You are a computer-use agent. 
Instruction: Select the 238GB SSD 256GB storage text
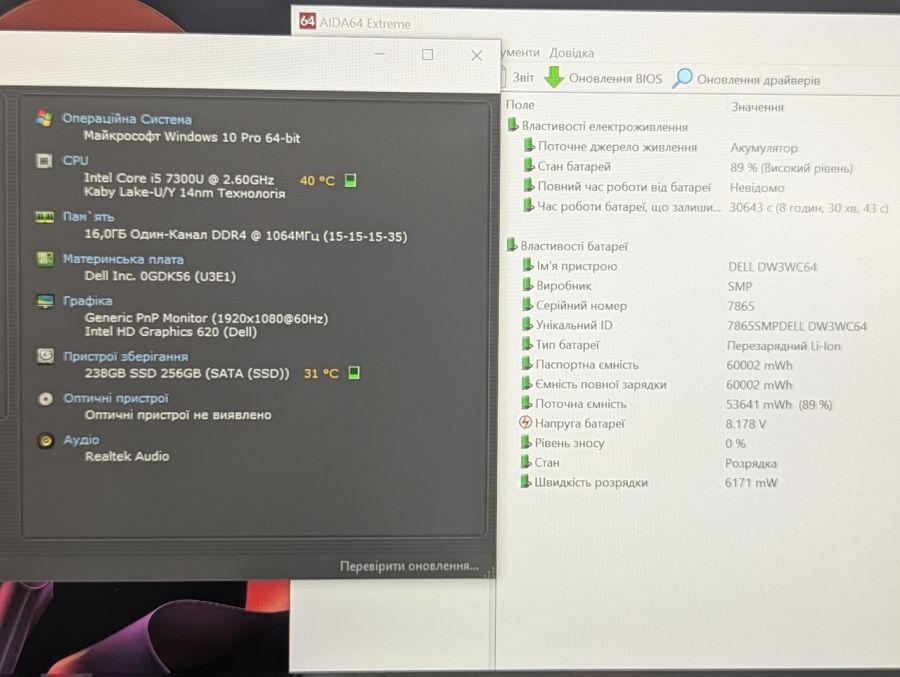click(x=187, y=373)
